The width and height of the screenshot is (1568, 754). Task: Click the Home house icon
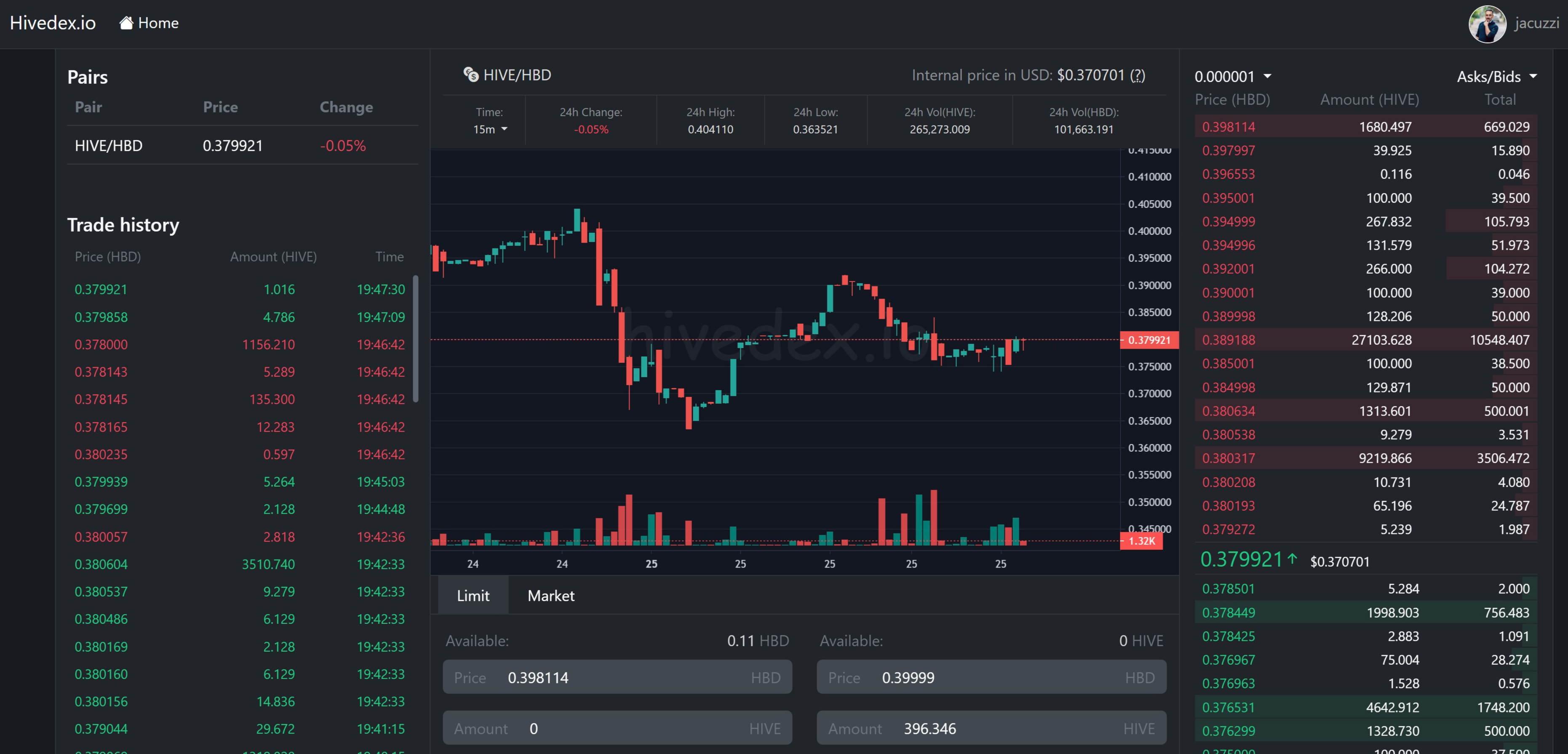point(126,23)
